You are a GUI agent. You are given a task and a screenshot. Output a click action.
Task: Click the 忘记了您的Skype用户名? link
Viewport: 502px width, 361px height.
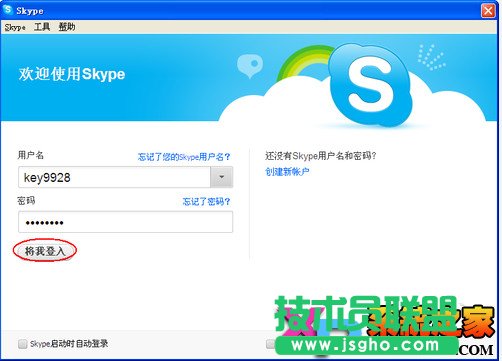click(184, 157)
